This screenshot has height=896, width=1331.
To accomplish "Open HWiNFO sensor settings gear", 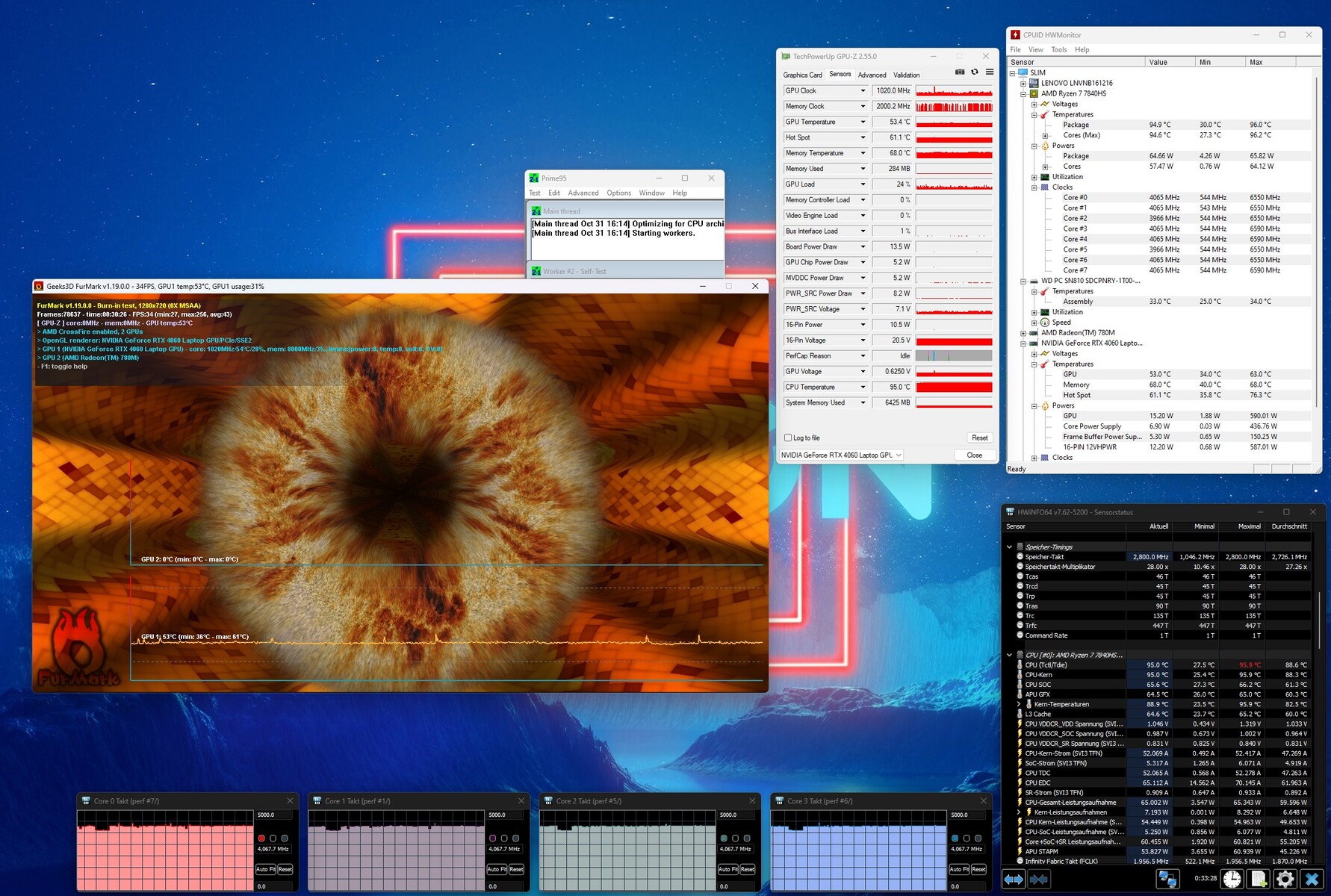I will pyautogui.click(x=1285, y=880).
